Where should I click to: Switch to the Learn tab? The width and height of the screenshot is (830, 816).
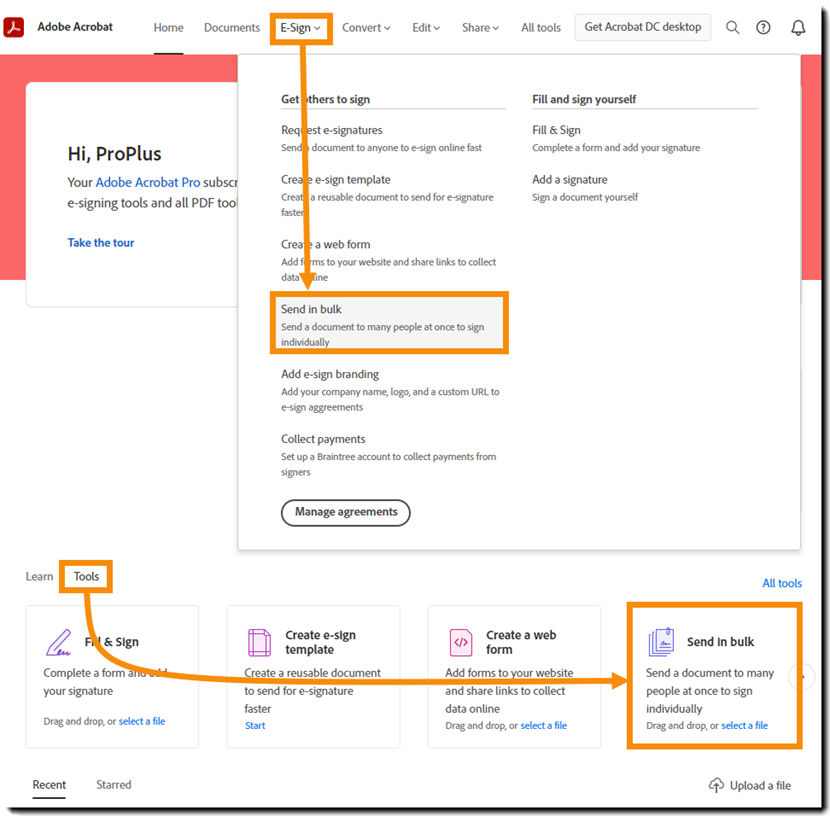point(39,577)
